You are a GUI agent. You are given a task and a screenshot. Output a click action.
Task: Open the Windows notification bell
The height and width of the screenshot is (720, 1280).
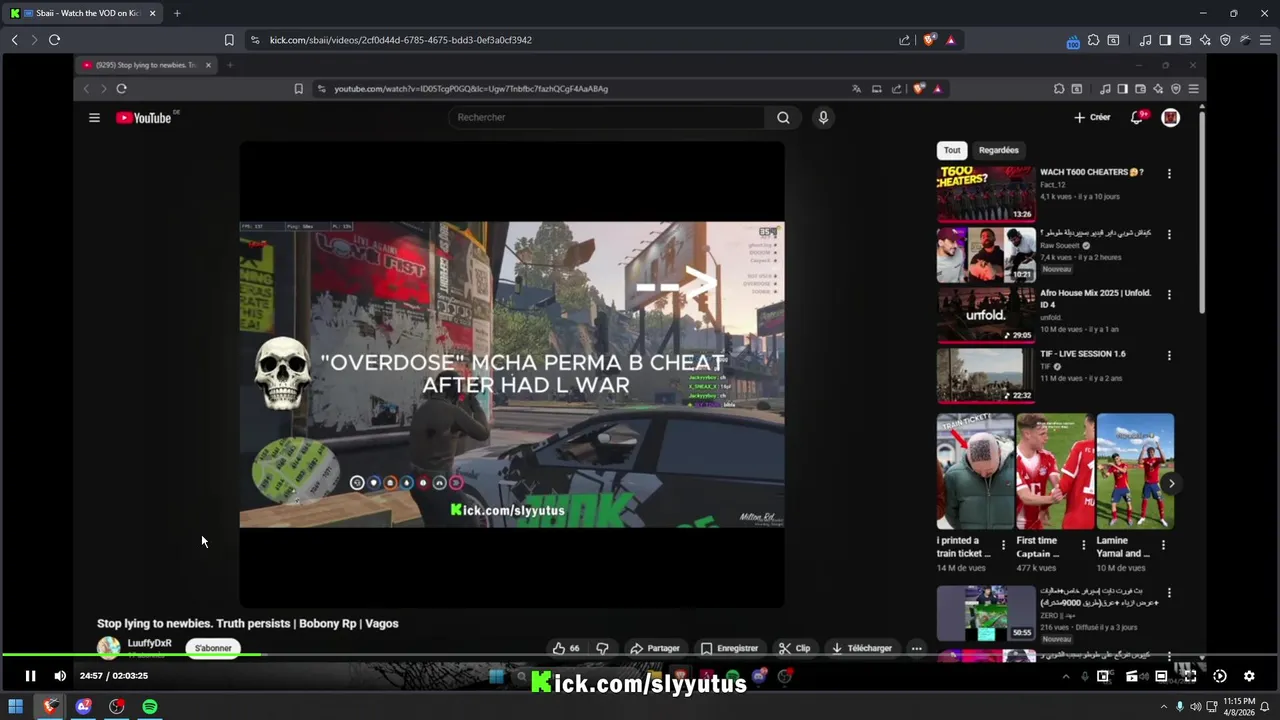(x=1267, y=707)
